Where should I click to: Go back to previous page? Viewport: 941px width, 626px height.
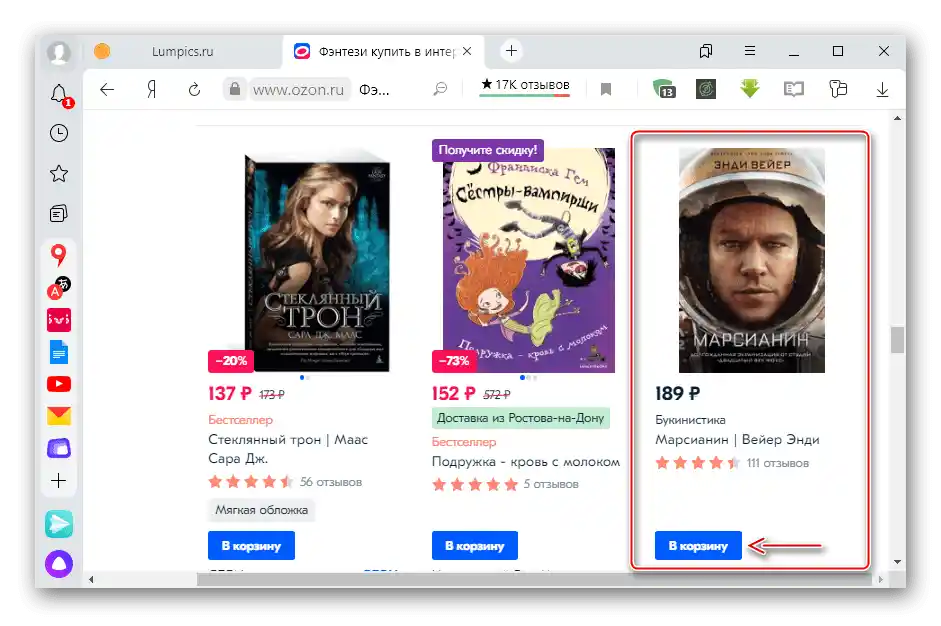tap(107, 90)
